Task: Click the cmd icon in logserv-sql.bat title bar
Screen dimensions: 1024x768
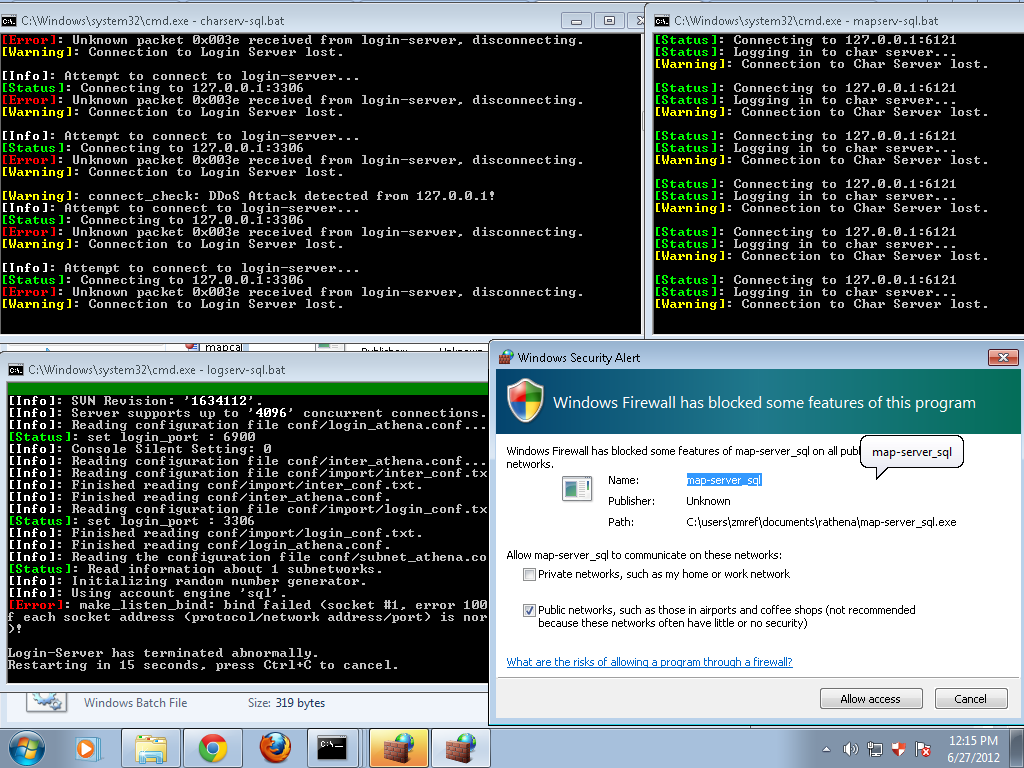Action: [x=16, y=370]
